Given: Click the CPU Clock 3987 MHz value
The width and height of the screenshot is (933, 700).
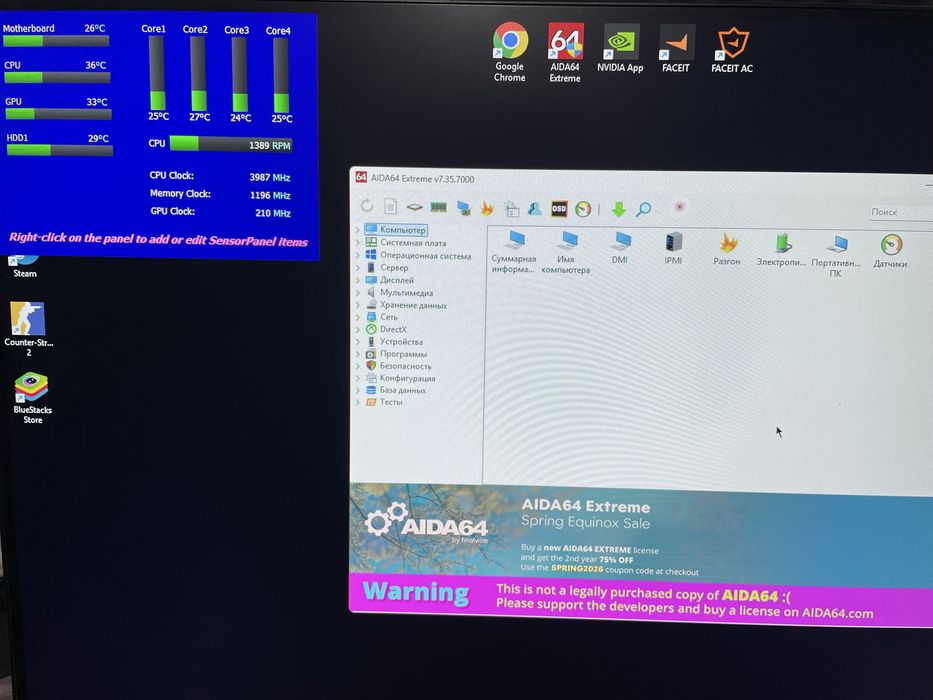Looking at the screenshot, I should (270, 177).
